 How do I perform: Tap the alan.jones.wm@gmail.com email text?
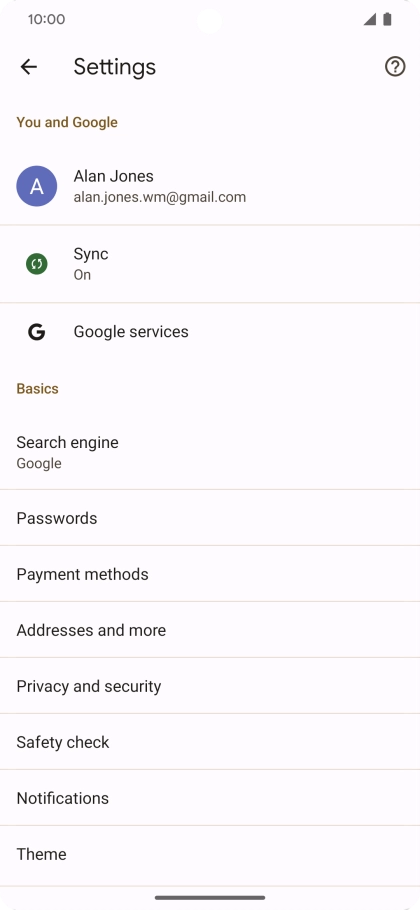(160, 197)
